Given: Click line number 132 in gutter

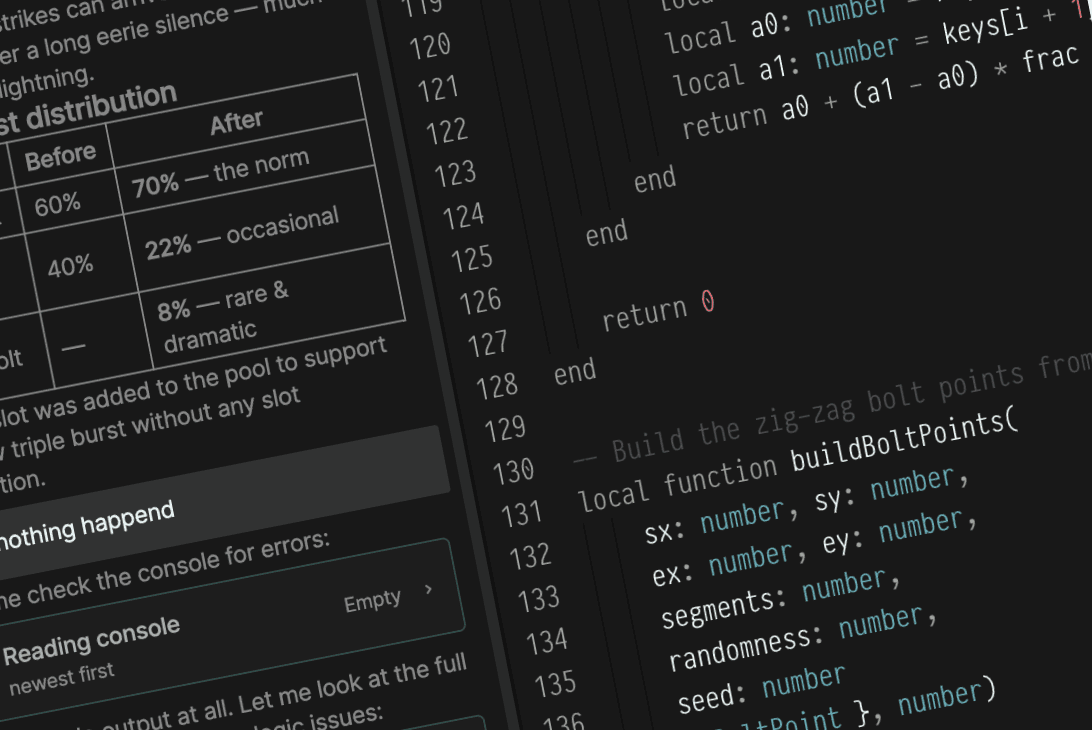Looking at the screenshot, I should click(530, 557).
